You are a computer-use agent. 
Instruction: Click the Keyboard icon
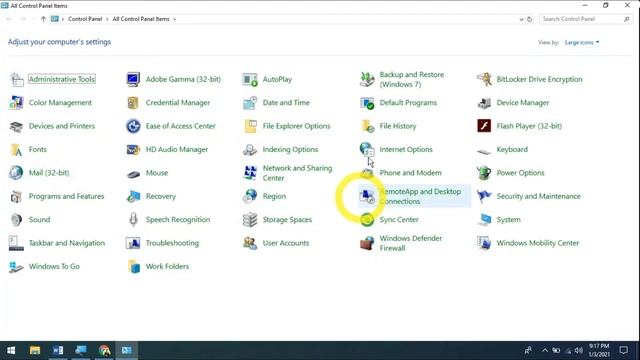coord(484,151)
